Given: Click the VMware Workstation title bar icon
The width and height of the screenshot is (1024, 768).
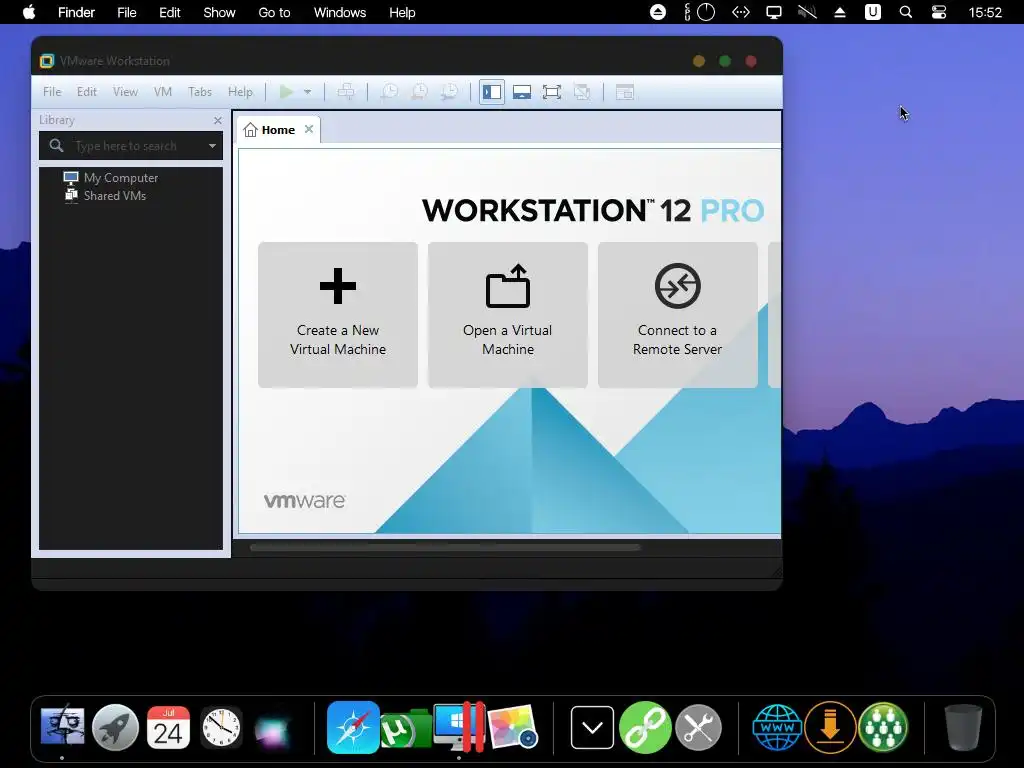Looking at the screenshot, I should point(46,61).
